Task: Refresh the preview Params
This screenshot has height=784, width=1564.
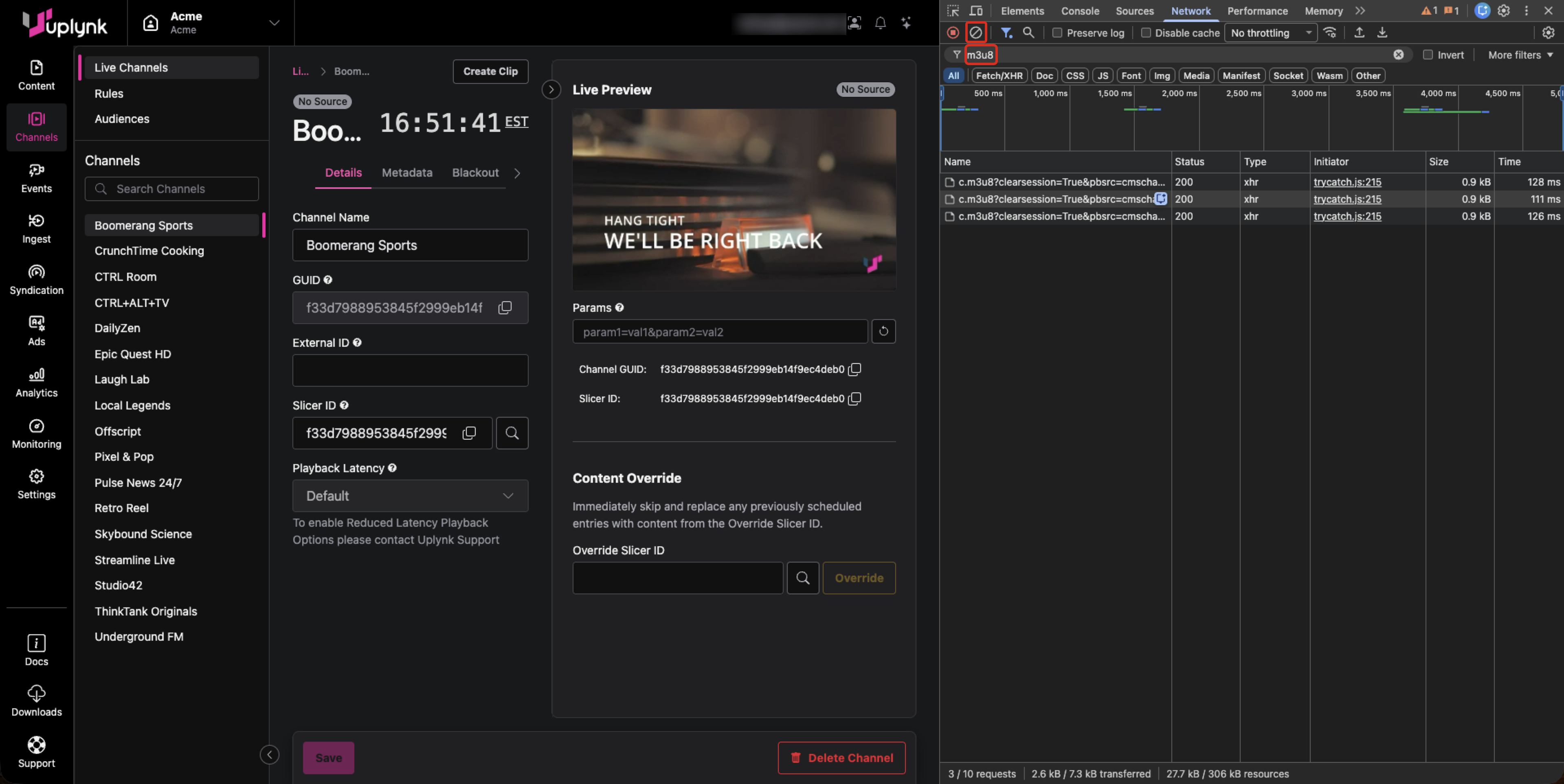Action: [x=883, y=331]
